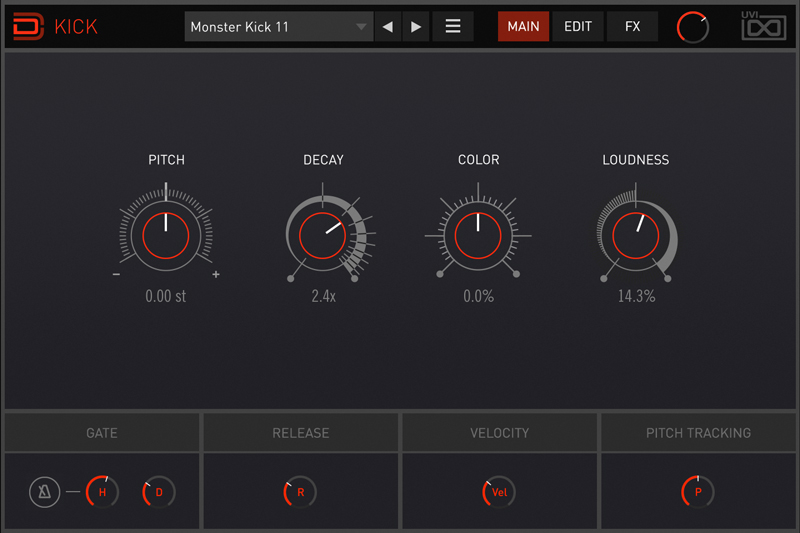Switch to the EDIT tab

tap(578, 27)
